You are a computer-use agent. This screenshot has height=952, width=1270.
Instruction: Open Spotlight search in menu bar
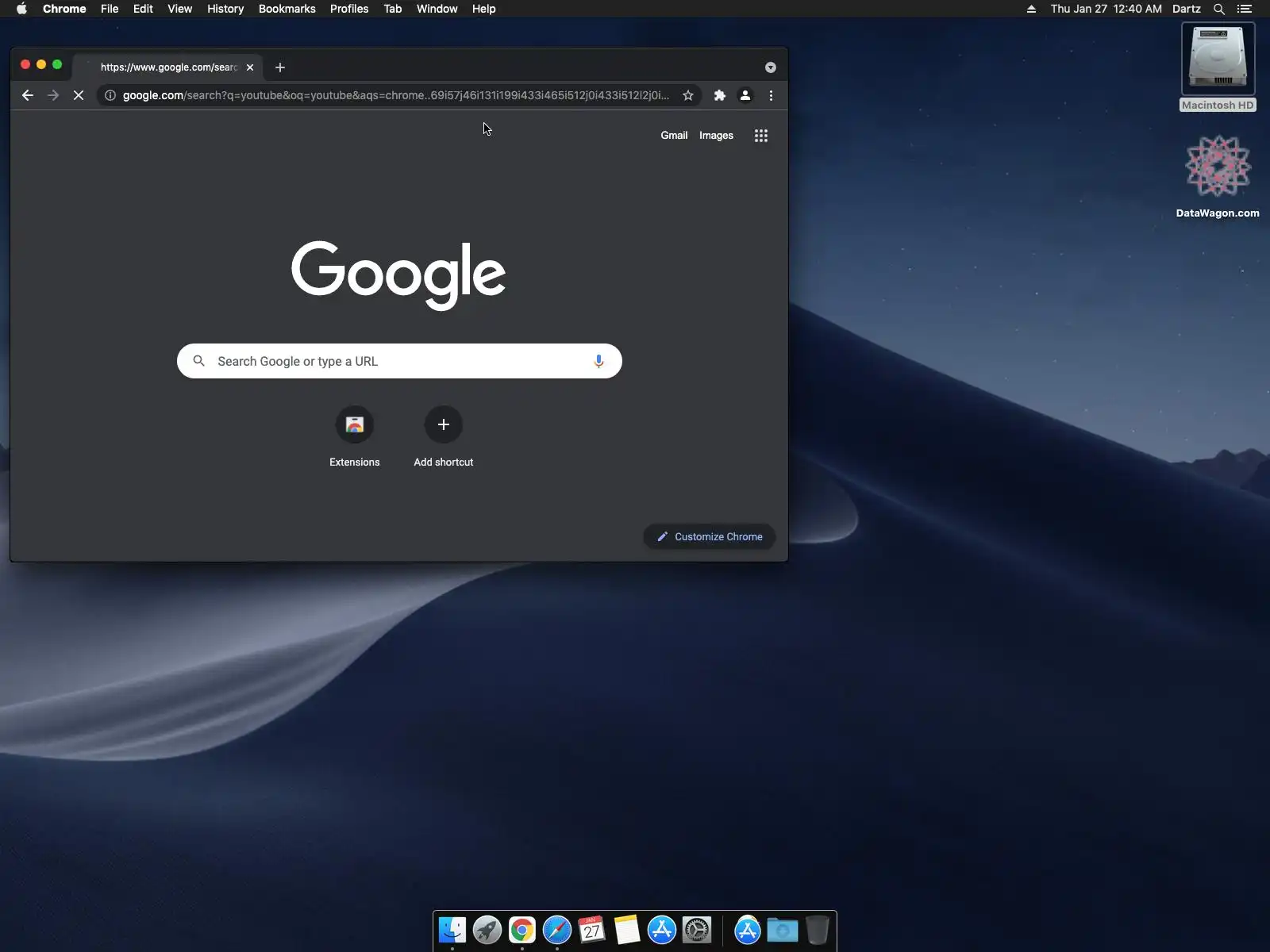[x=1219, y=9]
